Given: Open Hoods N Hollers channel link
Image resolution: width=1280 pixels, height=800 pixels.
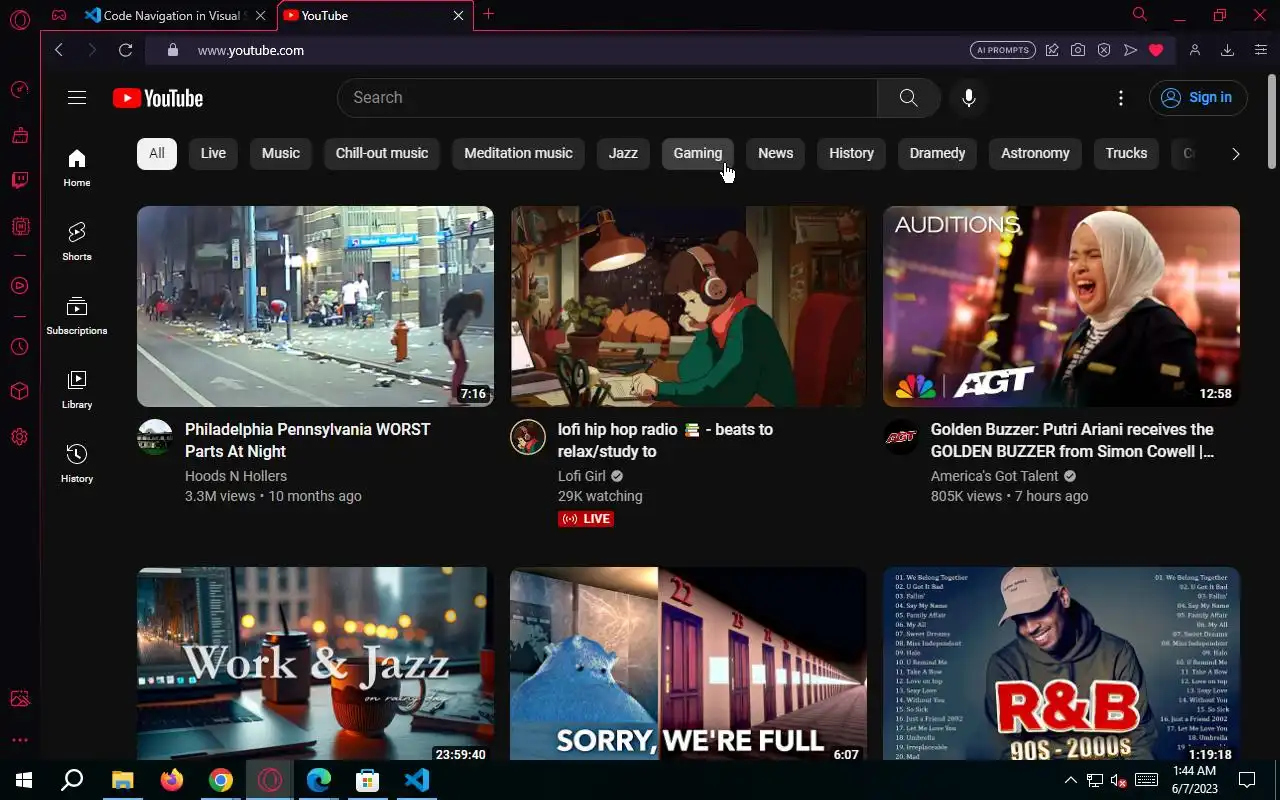Looking at the screenshot, I should (236, 476).
